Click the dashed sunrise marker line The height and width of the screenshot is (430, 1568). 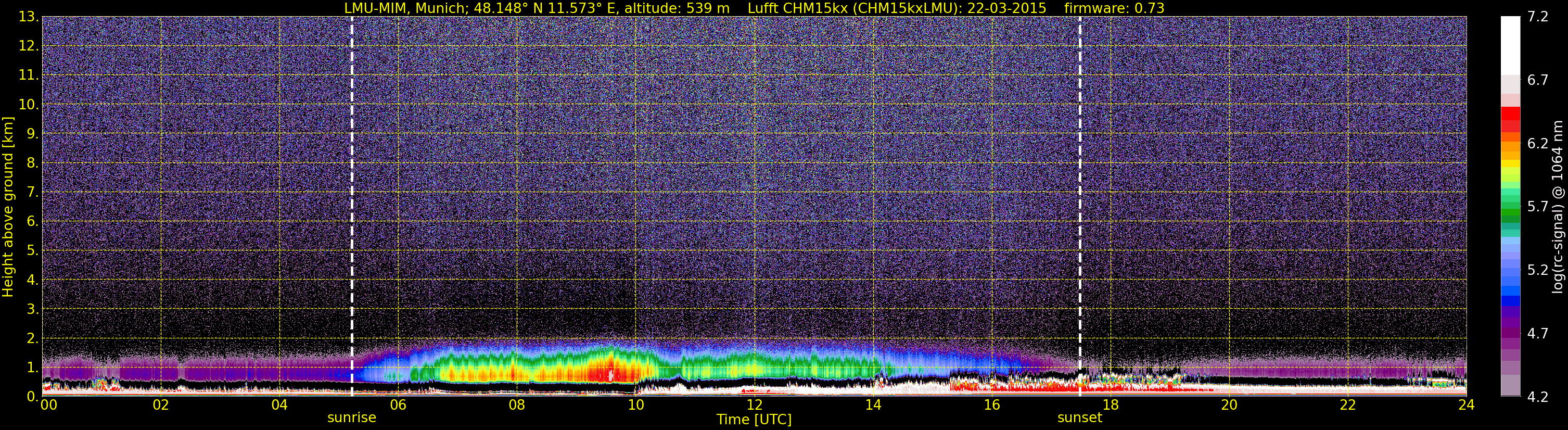point(352,207)
